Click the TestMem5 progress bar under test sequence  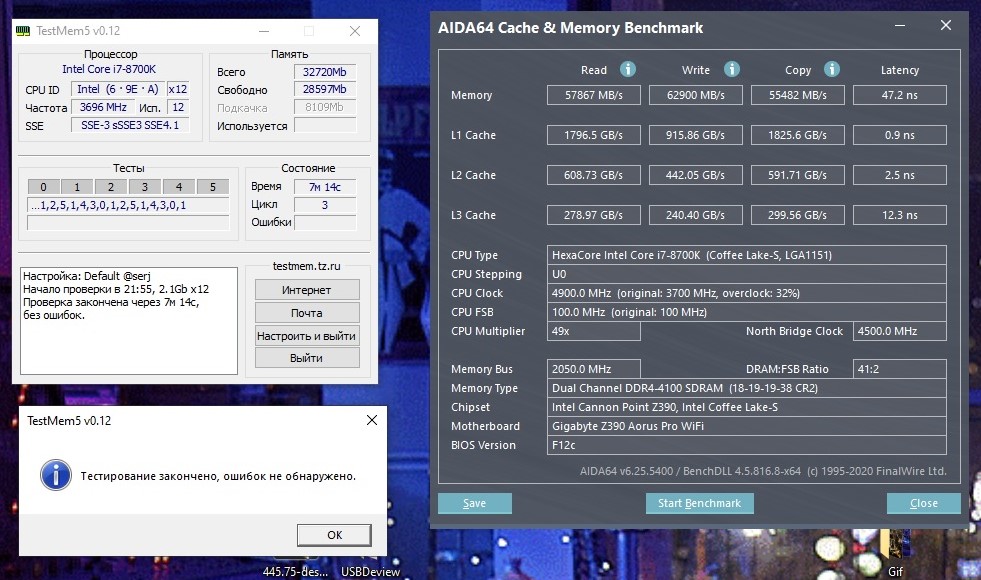[x=128, y=223]
